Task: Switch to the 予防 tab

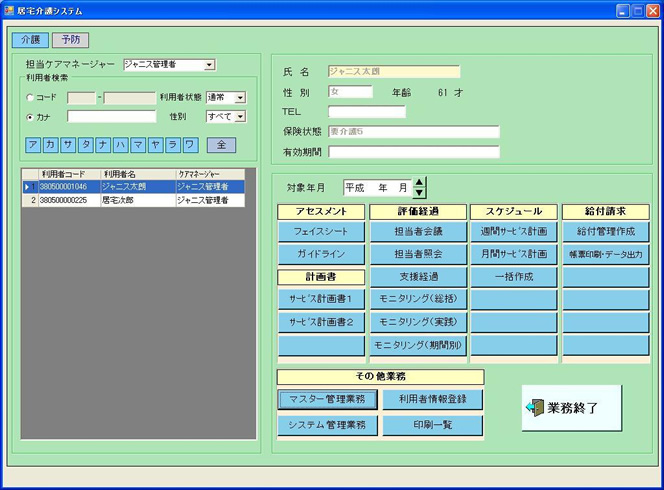Action: [70, 40]
